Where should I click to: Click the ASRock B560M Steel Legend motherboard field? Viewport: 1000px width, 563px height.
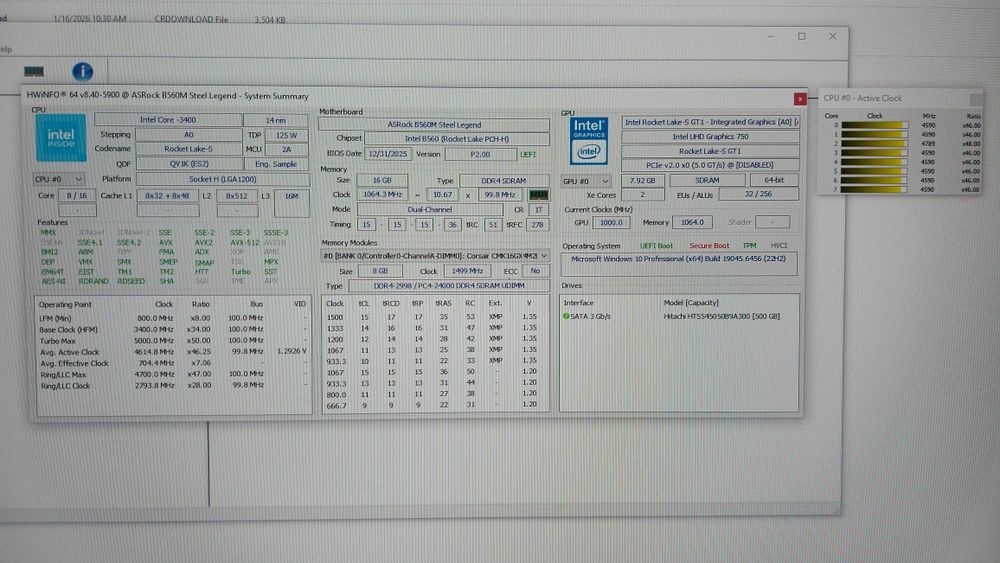pyautogui.click(x=434, y=125)
